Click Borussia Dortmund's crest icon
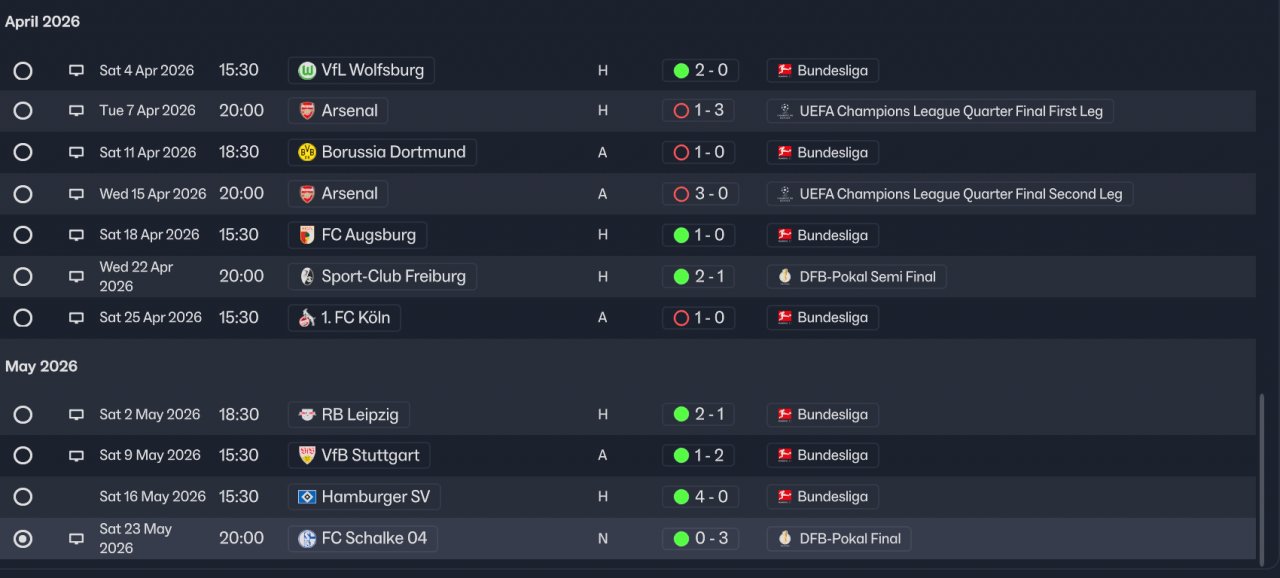Image resolution: width=1280 pixels, height=578 pixels. (307, 152)
